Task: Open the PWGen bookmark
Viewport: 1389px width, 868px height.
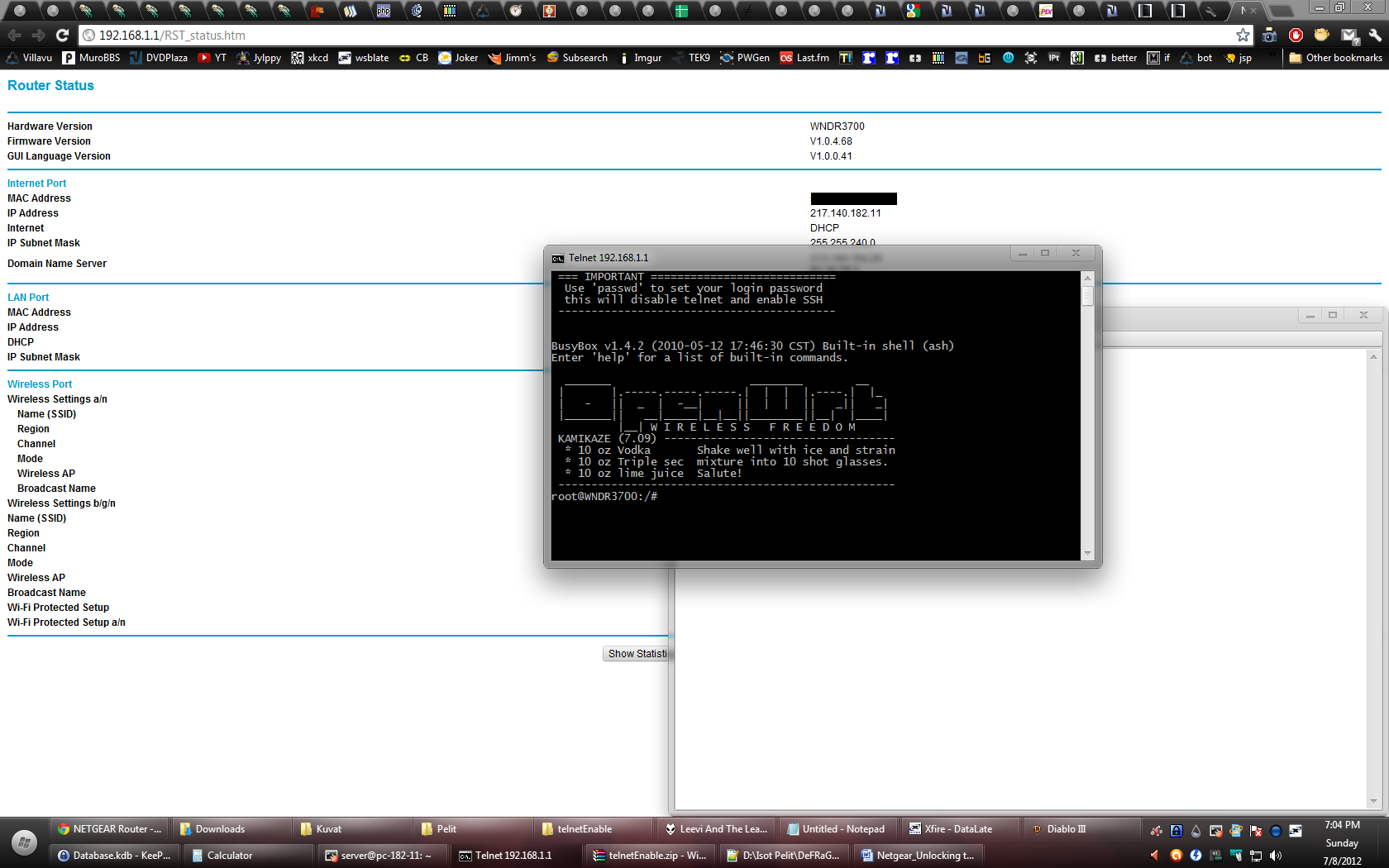Action: click(744, 58)
